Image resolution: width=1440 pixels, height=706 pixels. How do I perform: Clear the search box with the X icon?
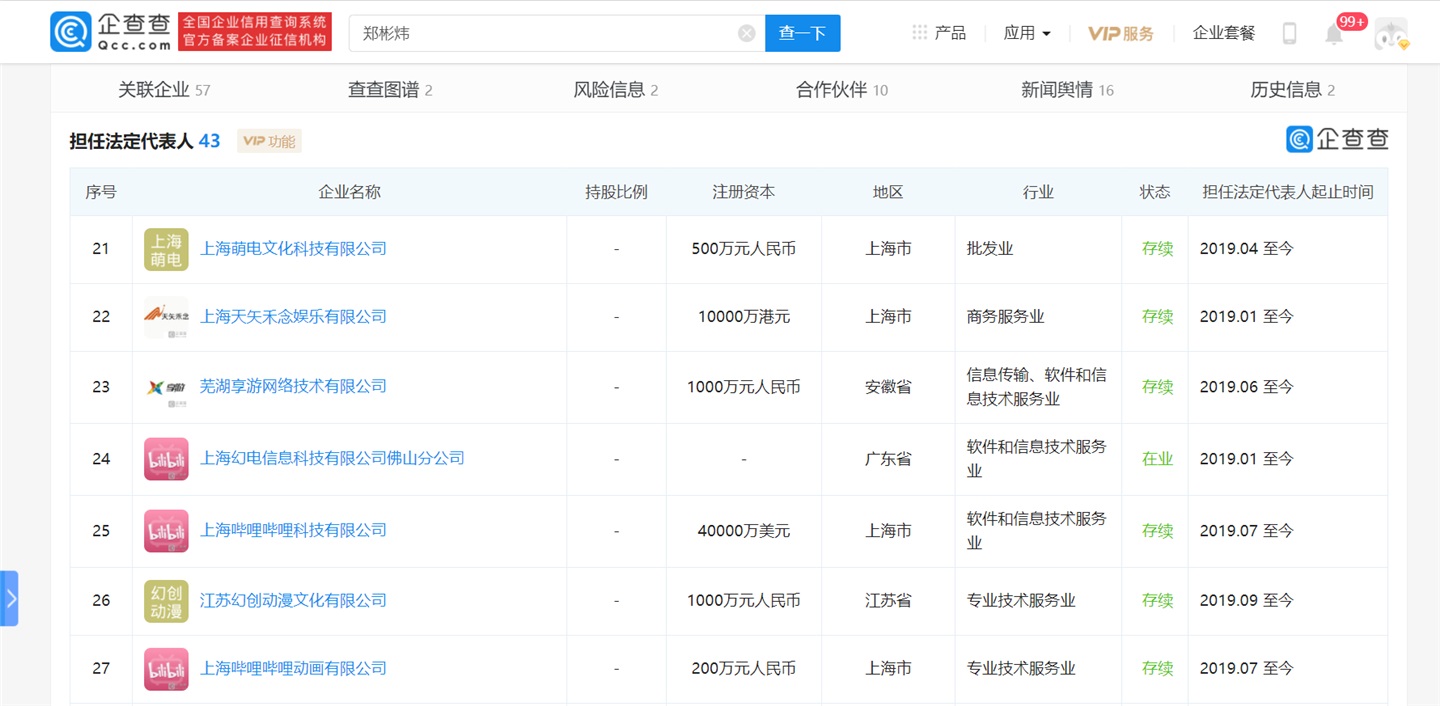click(x=746, y=32)
